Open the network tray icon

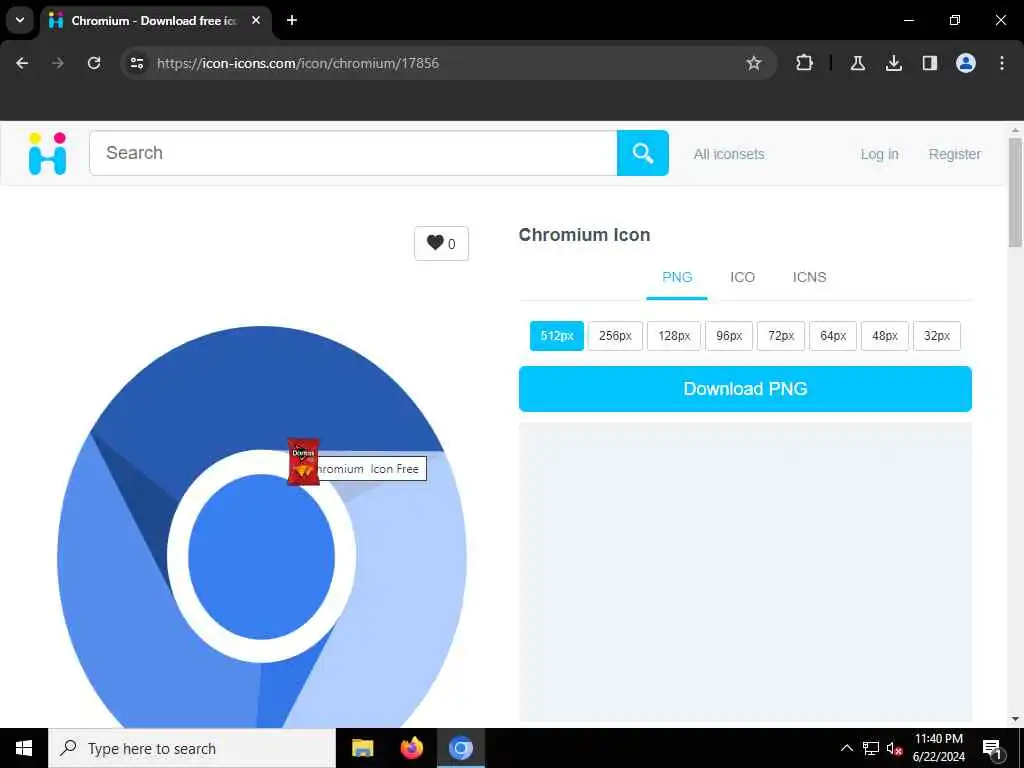point(871,748)
